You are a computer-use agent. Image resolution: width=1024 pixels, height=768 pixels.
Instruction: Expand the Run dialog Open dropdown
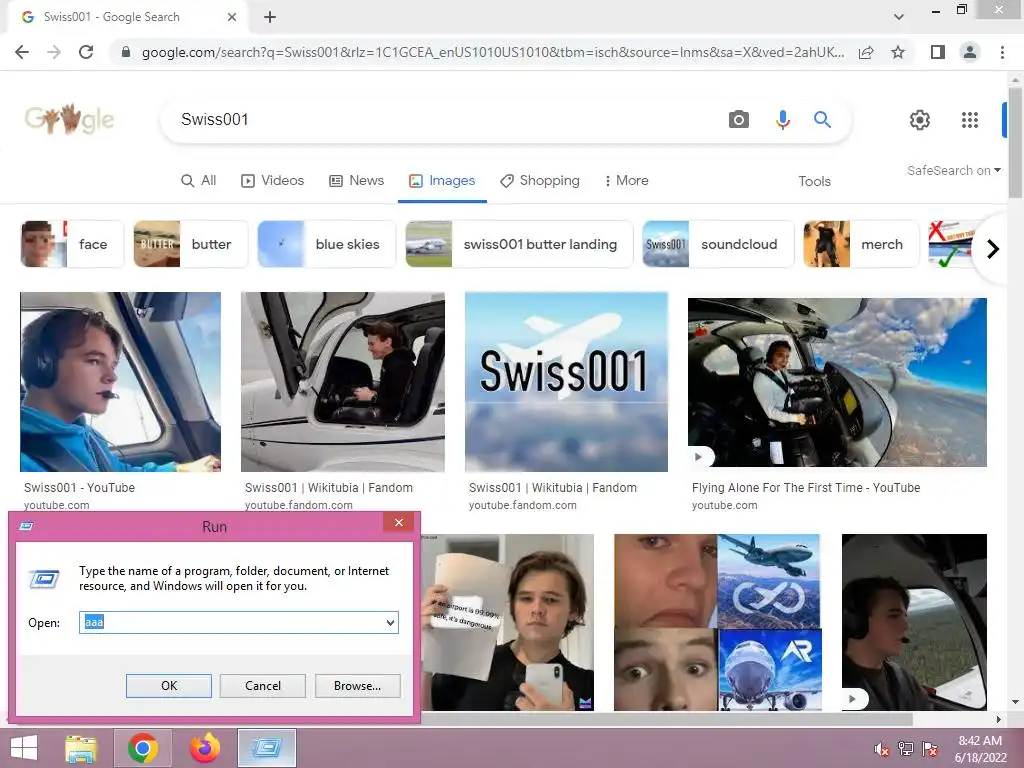coord(390,622)
